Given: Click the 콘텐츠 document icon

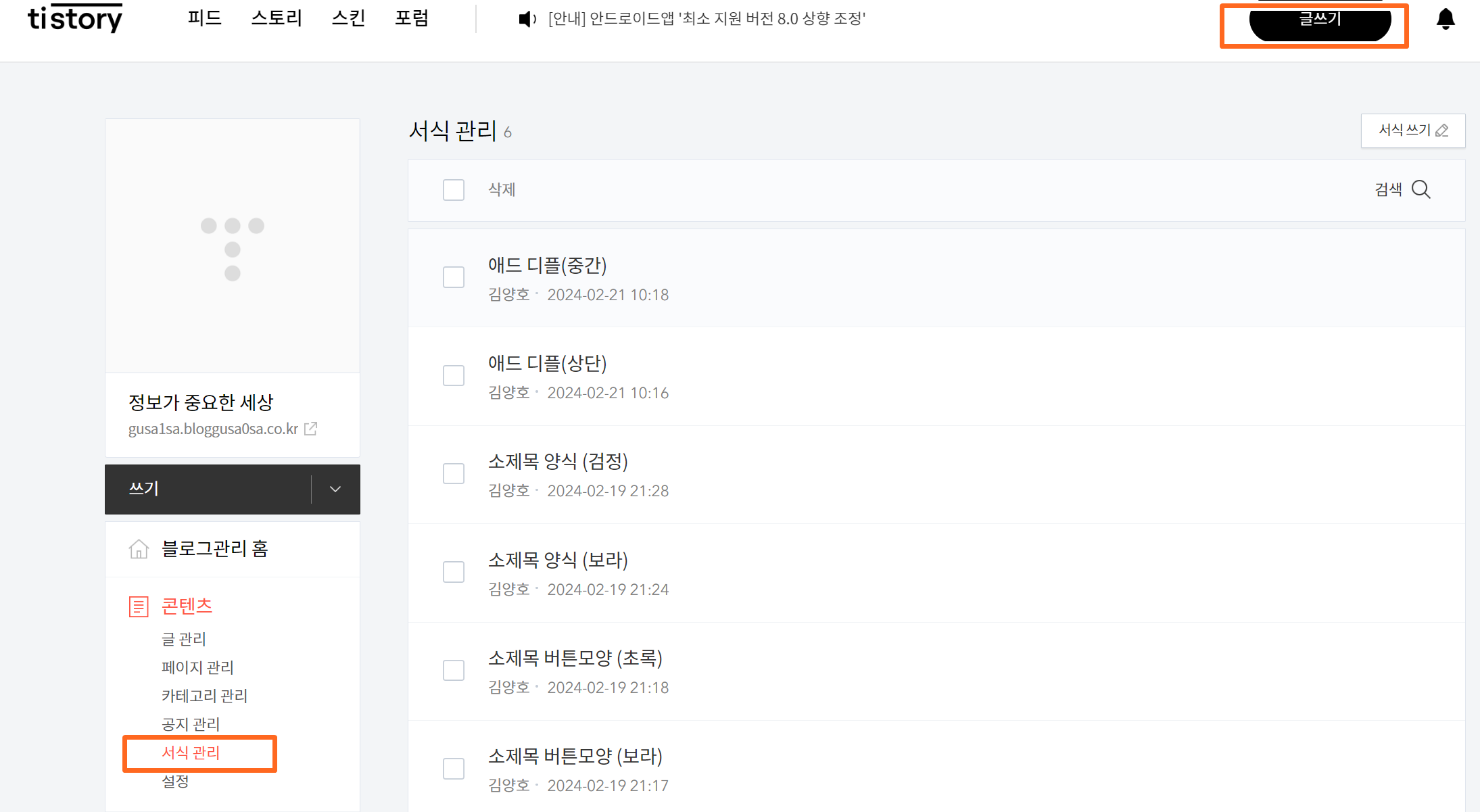Looking at the screenshot, I should (x=139, y=606).
